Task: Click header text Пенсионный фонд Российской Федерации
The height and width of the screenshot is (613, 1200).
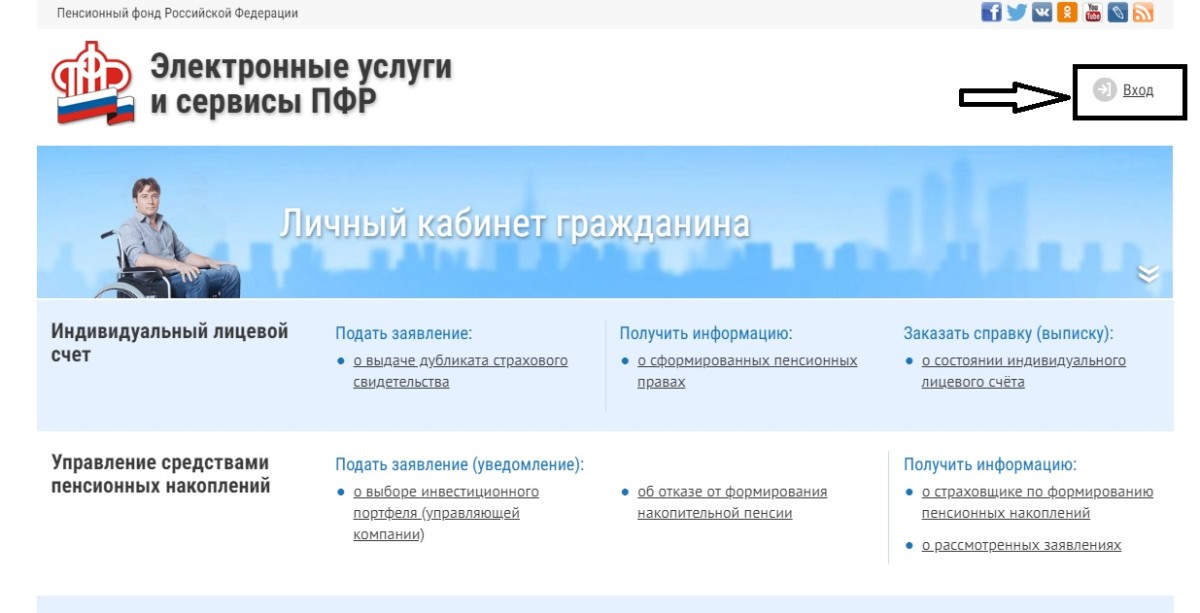Action: point(177,13)
